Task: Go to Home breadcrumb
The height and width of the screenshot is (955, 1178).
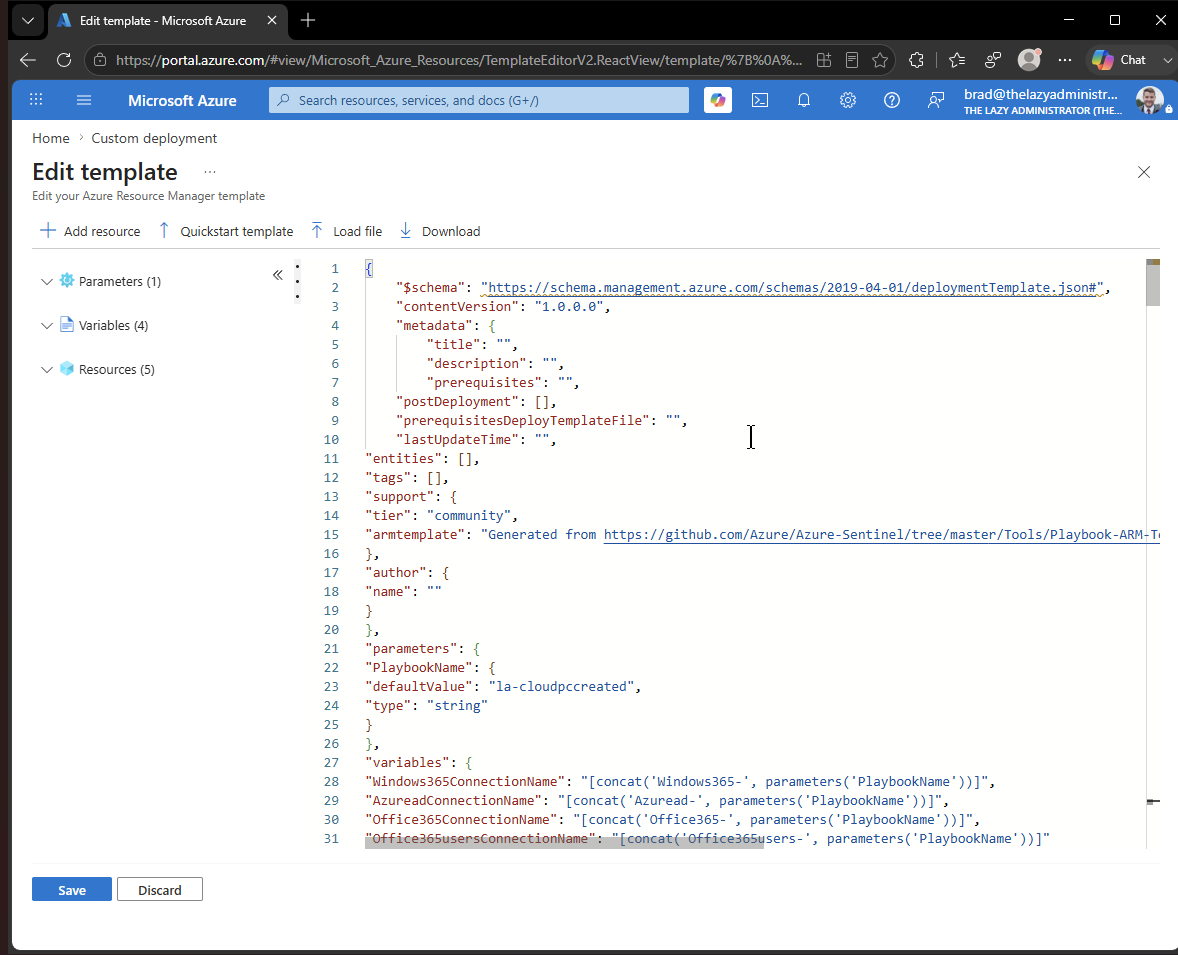Action: tap(50, 138)
